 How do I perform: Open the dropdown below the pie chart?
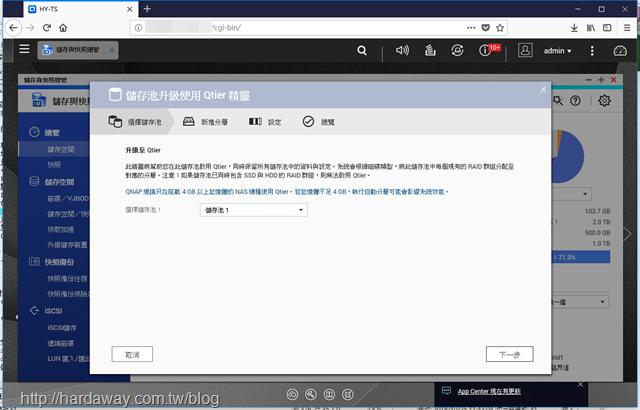click(x=571, y=194)
